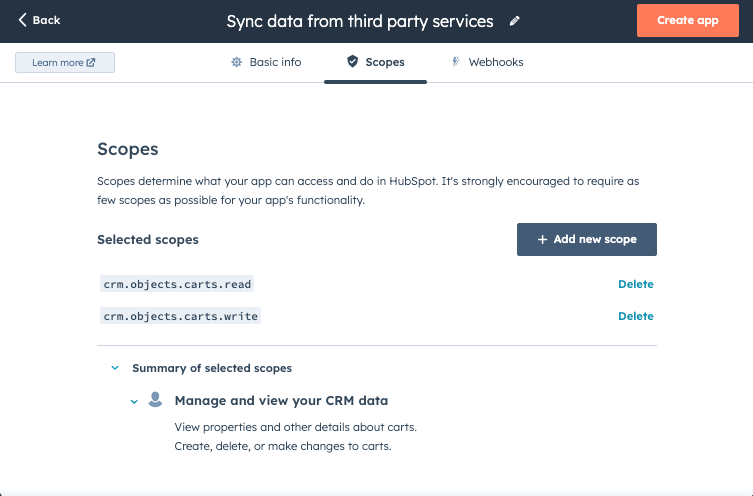The width and height of the screenshot is (753, 496).
Task: Click the person icon beside CRM data heading
Action: coord(155,400)
